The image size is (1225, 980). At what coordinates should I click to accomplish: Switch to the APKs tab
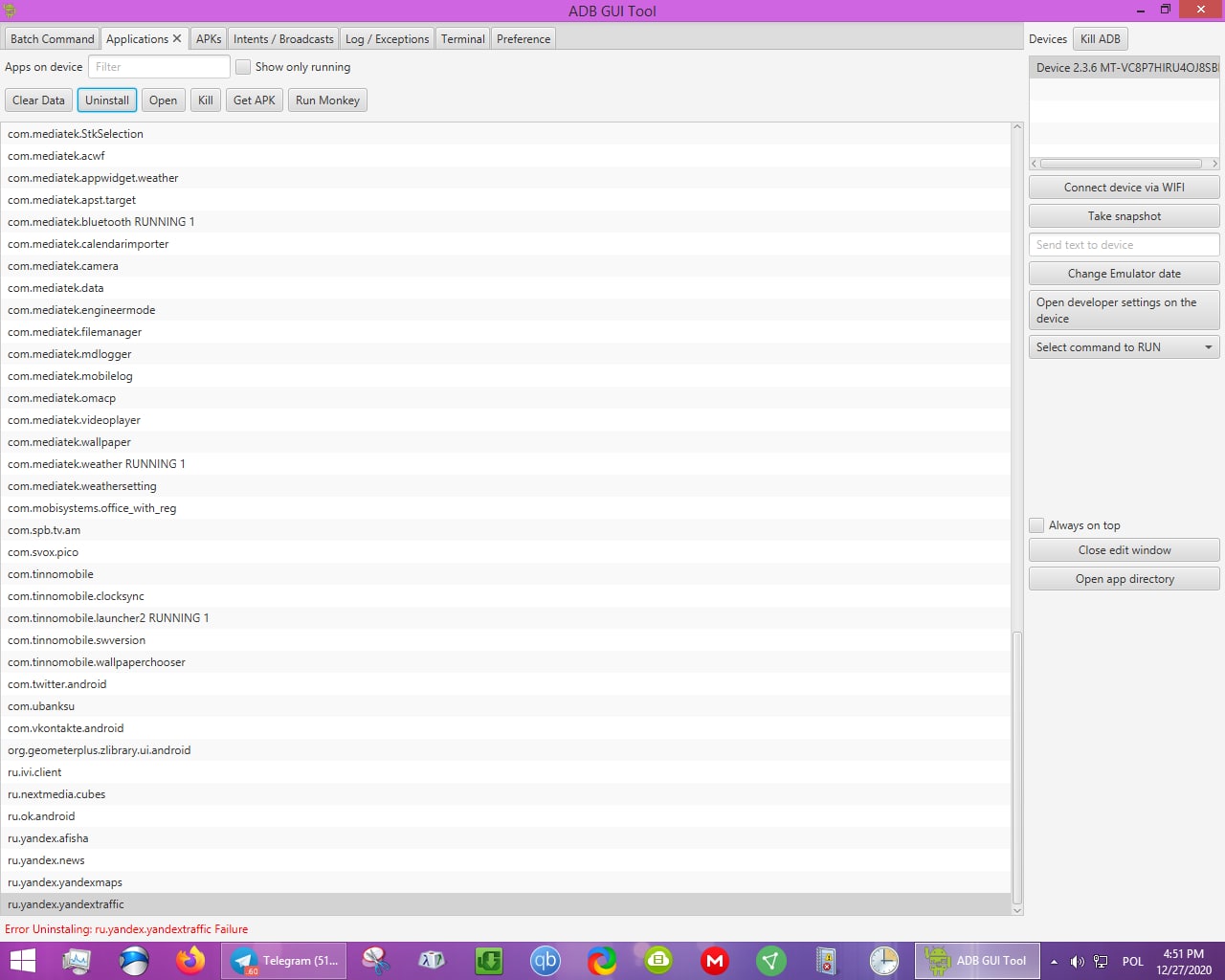(x=209, y=39)
